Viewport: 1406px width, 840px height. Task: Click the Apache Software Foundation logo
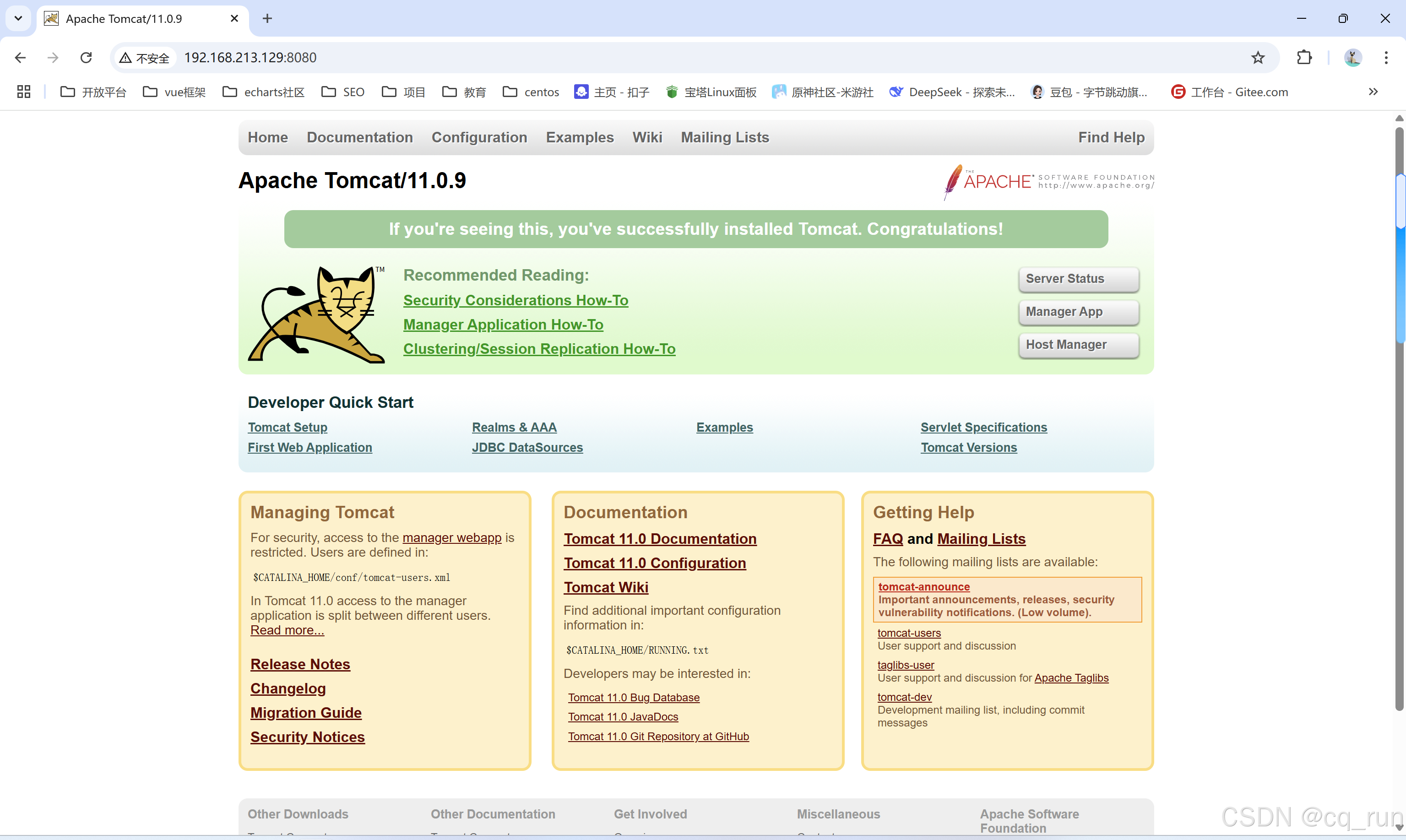[1048, 182]
